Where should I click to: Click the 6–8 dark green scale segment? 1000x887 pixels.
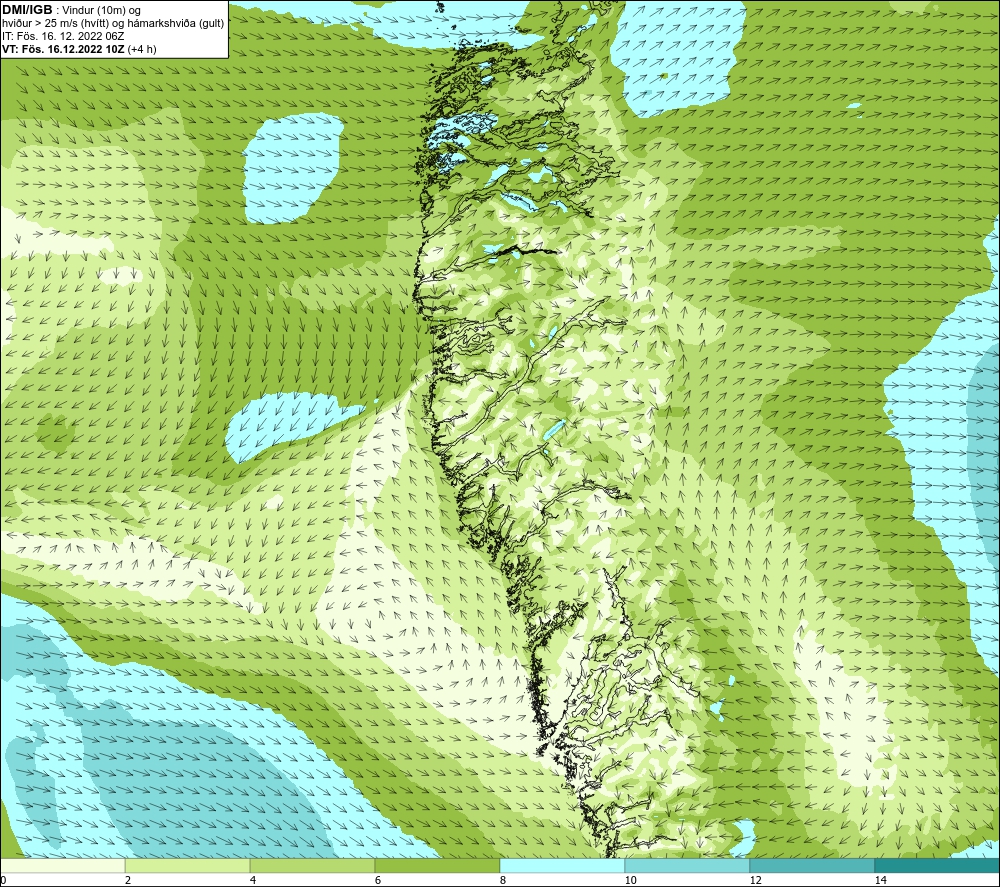click(x=438, y=865)
